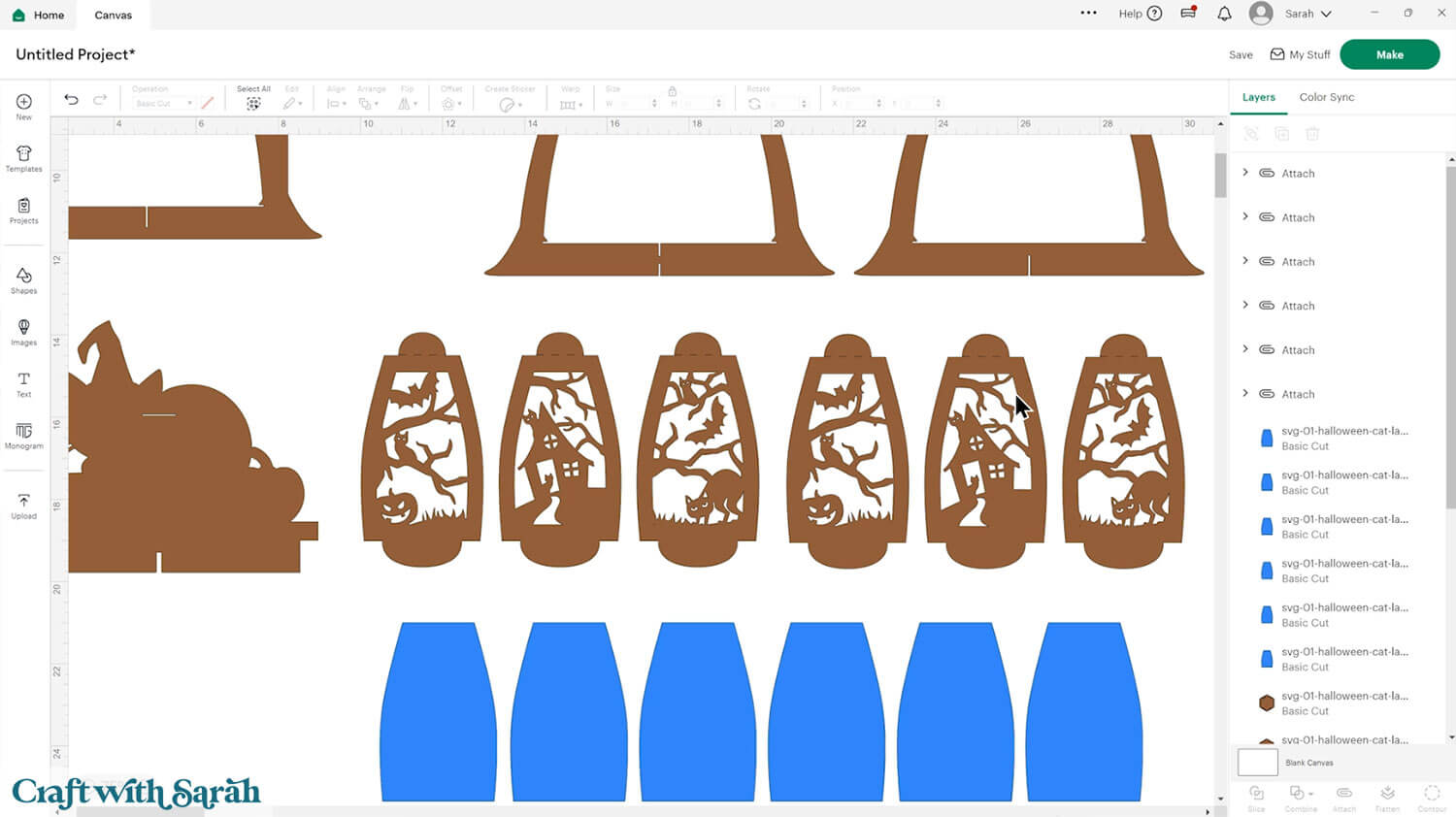Open the Edit dropdown
The height and width of the screenshot is (817, 1456).
click(x=292, y=103)
